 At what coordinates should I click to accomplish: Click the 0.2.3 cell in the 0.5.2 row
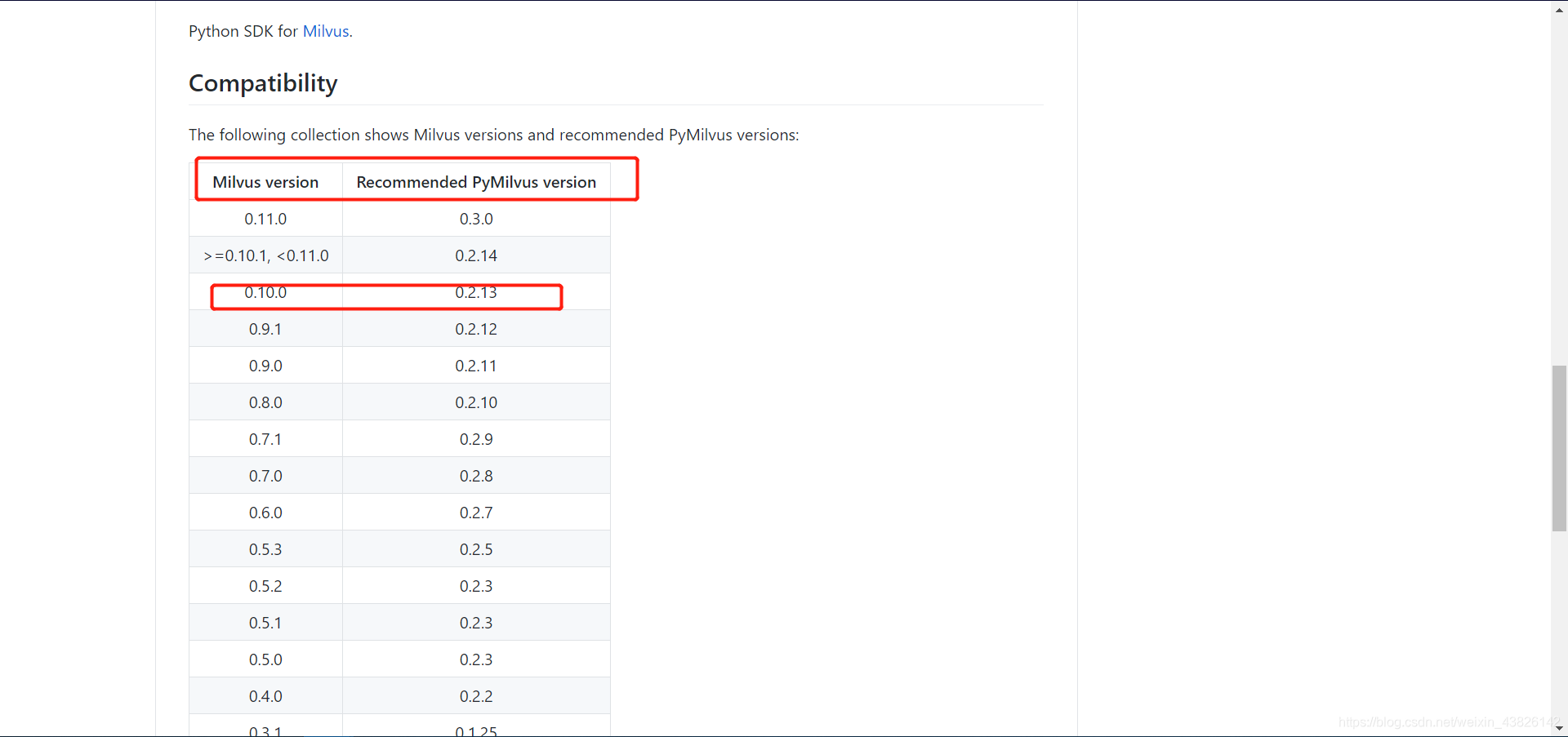click(476, 586)
